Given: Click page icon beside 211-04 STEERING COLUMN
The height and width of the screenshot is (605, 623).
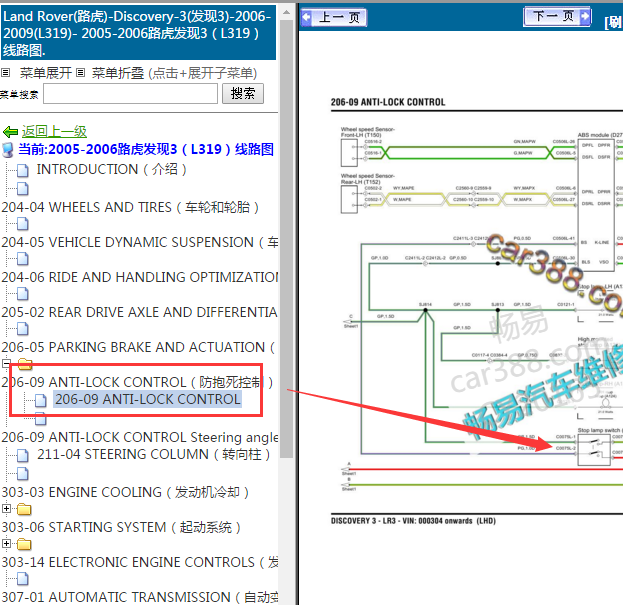Looking at the screenshot, I should point(23,456).
